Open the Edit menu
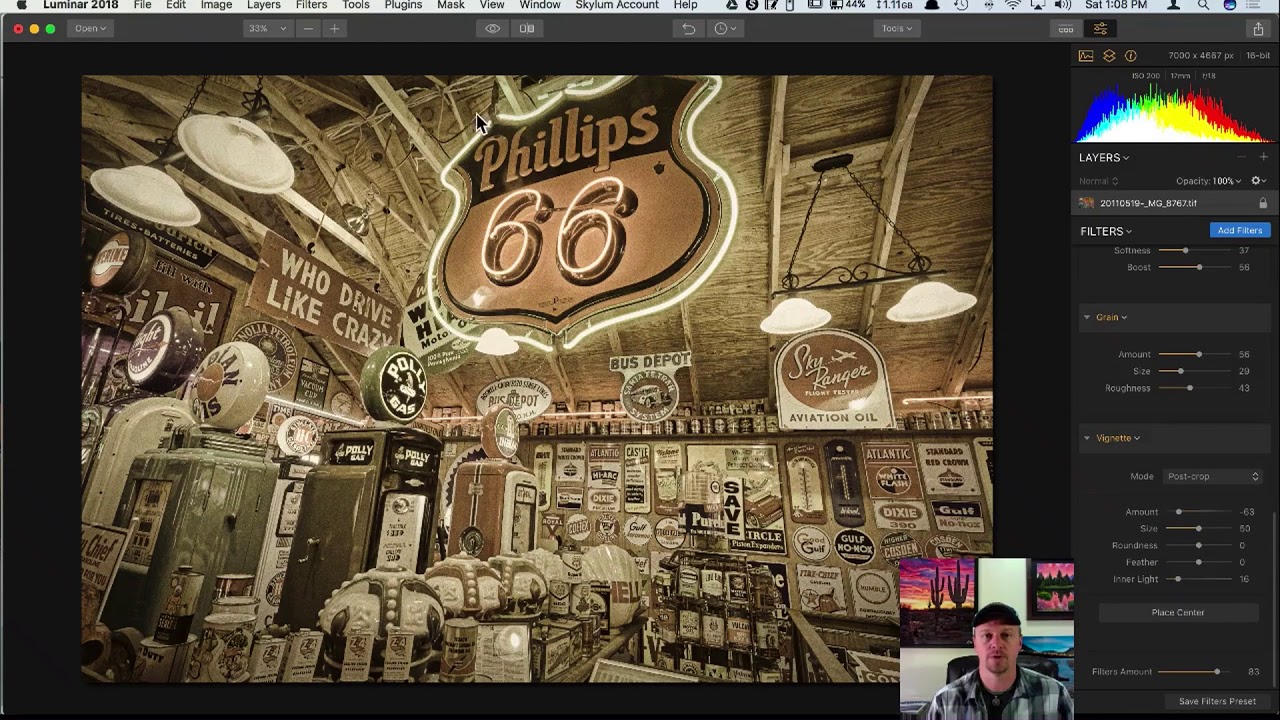Screen dimensions: 1280x720 [176, 6]
